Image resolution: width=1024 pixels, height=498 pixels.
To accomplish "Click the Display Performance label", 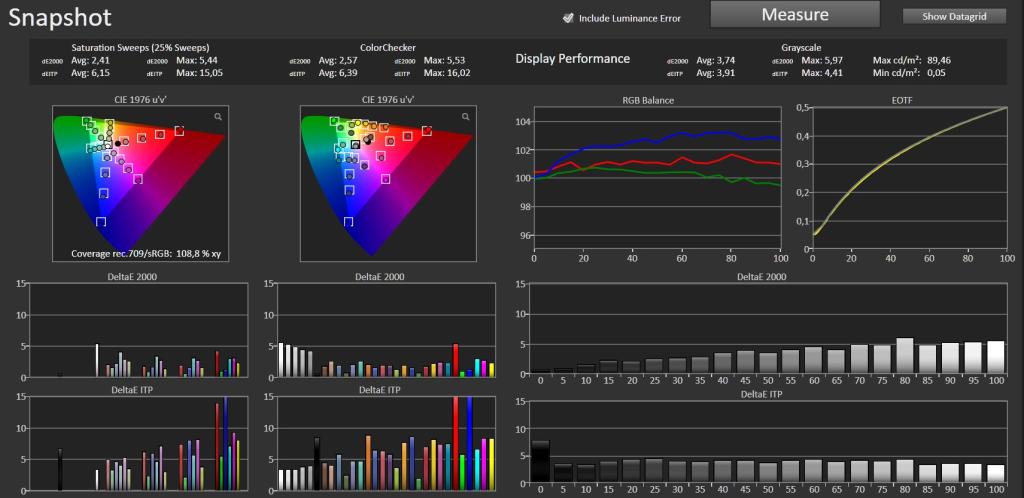I will point(573,59).
